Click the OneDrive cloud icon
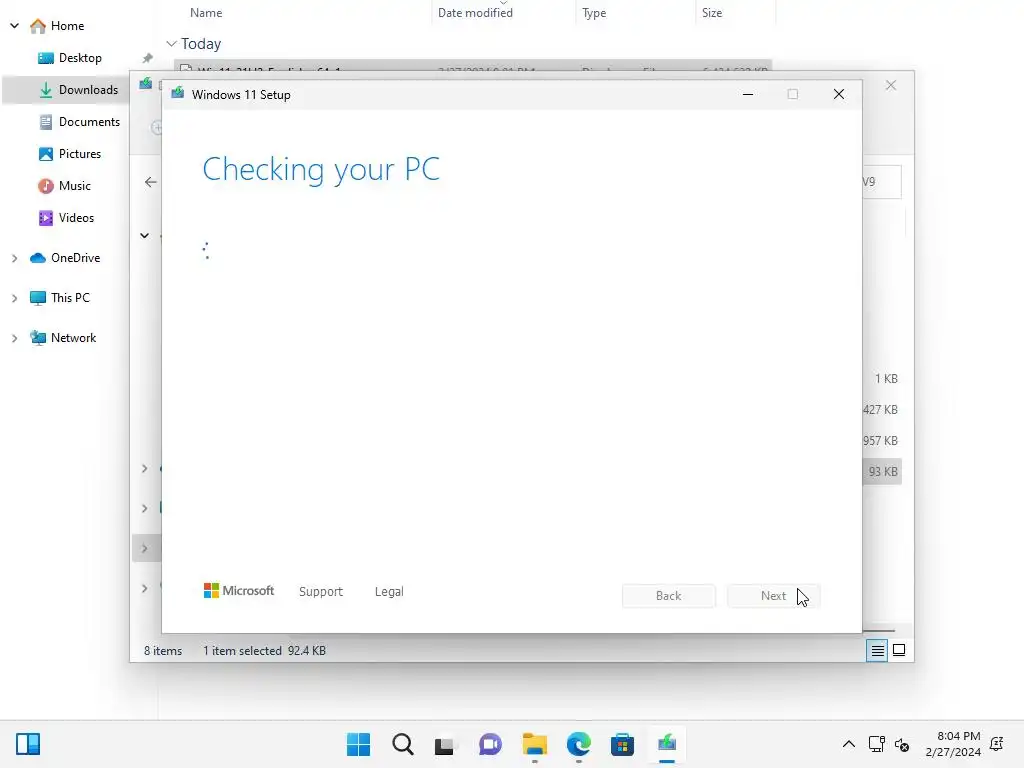This screenshot has width=1024, height=768. pos(38,258)
